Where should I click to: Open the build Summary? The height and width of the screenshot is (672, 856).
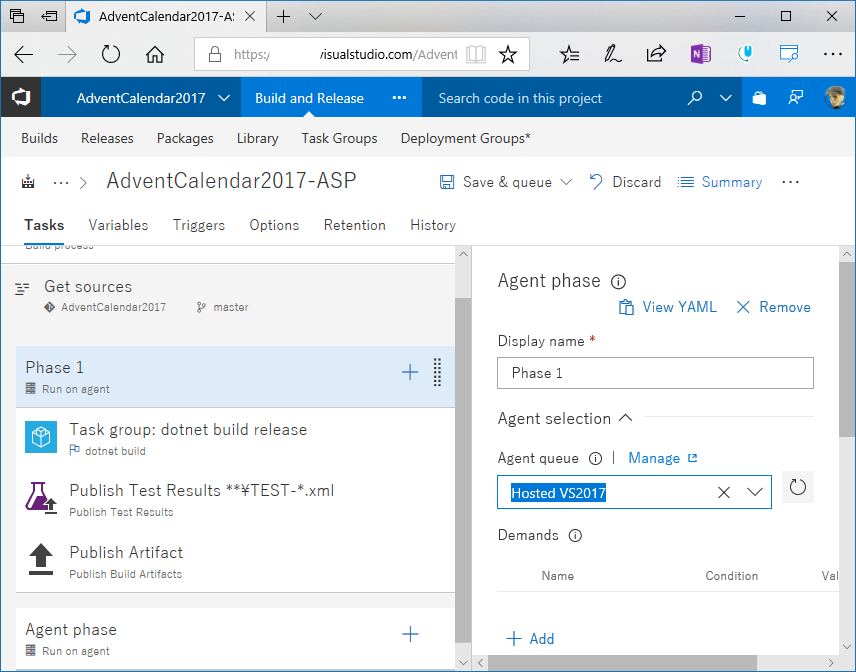pyautogui.click(x=720, y=182)
